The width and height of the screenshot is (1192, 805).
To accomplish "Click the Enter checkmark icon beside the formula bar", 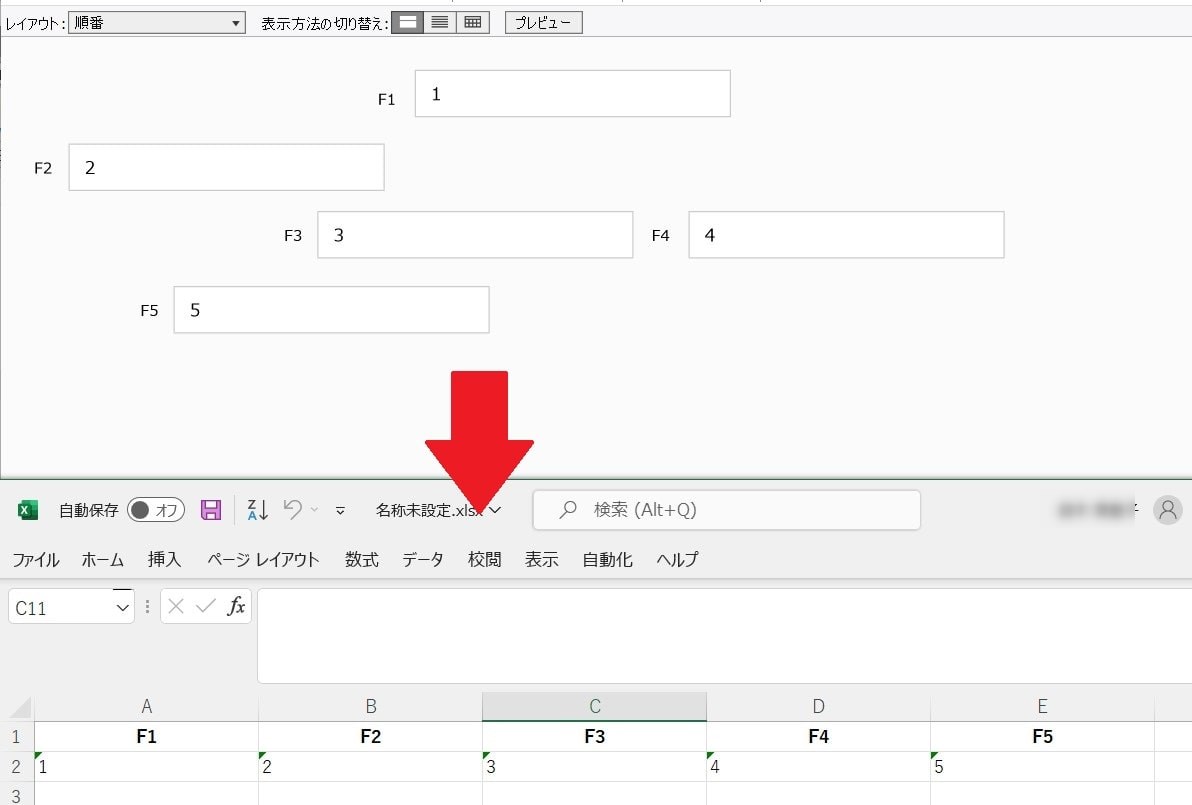I will click(x=201, y=605).
